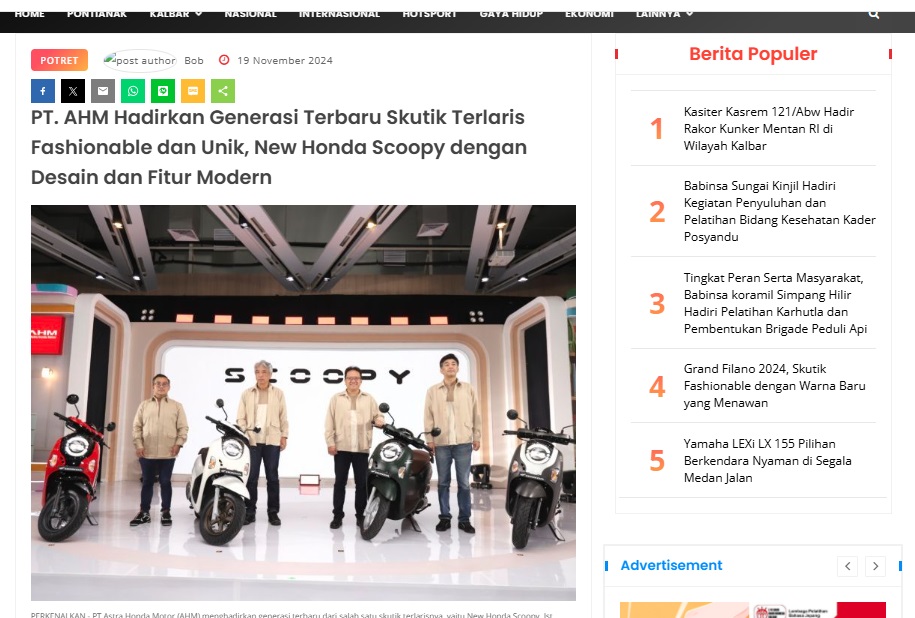Click the POTRET category badge
The image size is (915, 618).
pyautogui.click(x=59, y=60)
